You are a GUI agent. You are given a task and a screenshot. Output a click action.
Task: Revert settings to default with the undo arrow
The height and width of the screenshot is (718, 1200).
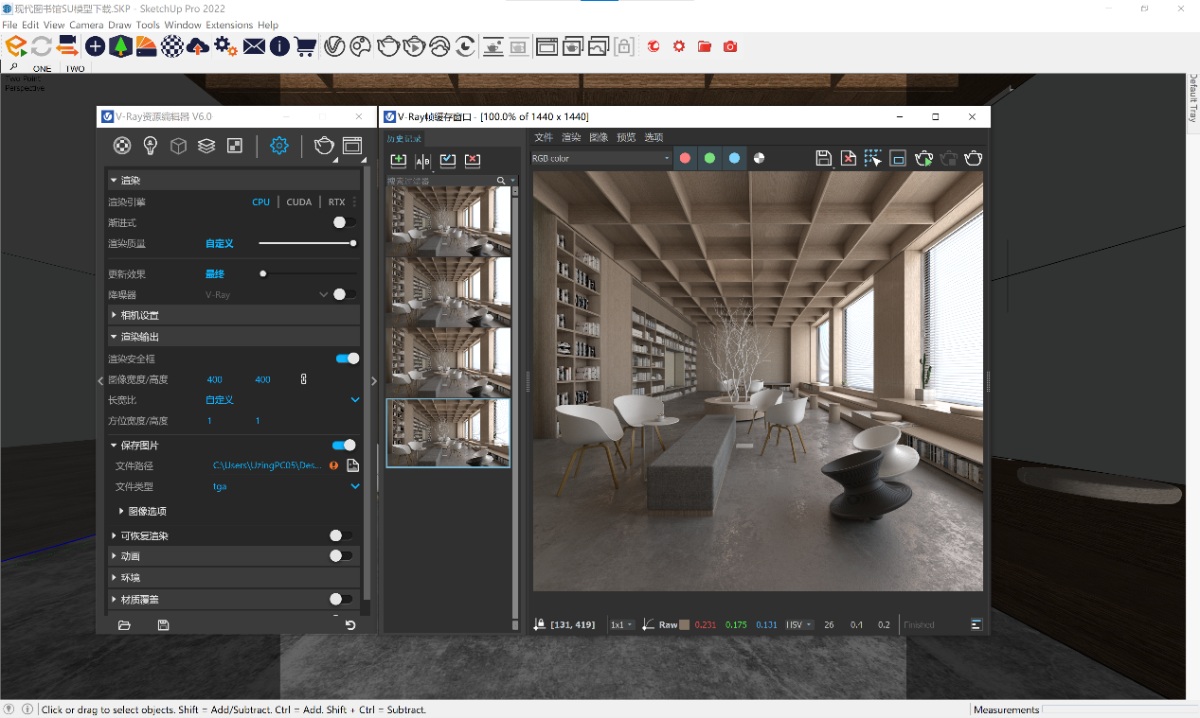pos(350,625)
